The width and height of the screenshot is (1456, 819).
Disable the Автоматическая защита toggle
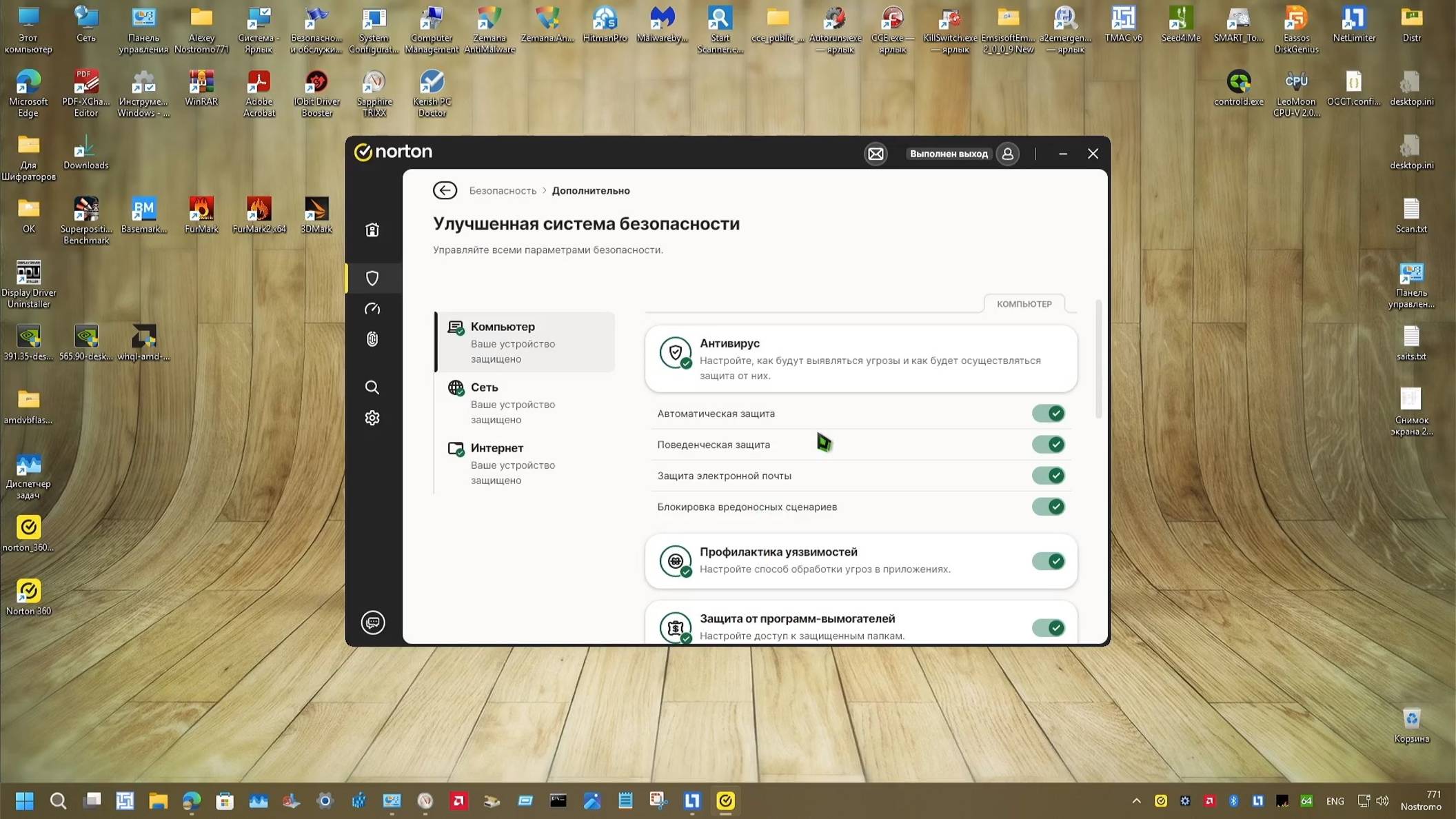tap(1048, 414)
